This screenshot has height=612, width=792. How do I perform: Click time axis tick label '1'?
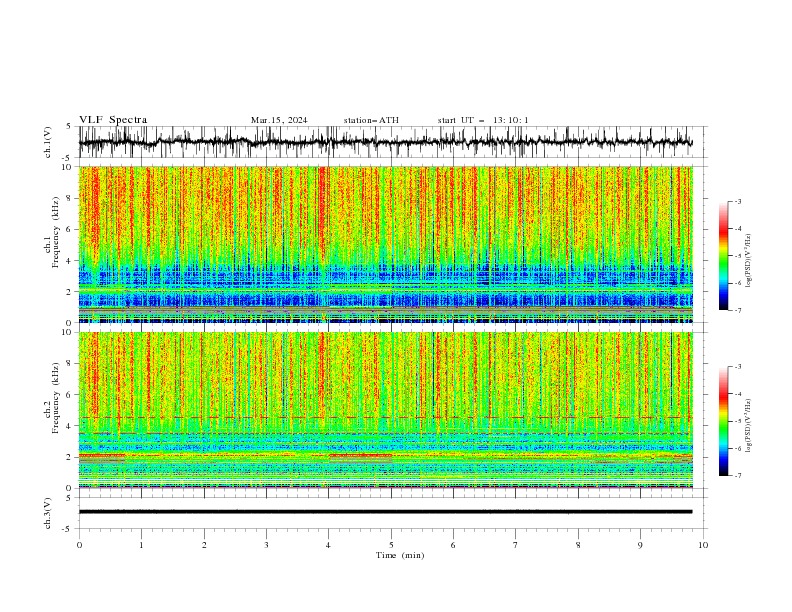[x=141, y=545]
